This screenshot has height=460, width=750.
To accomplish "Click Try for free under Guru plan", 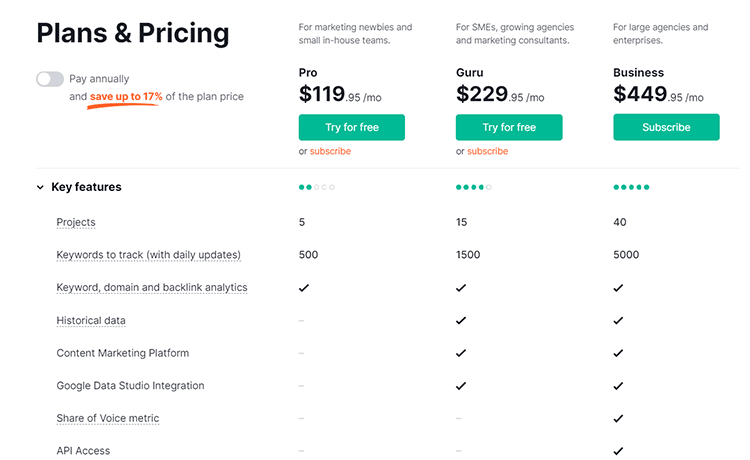I will (x=509, y=127).
